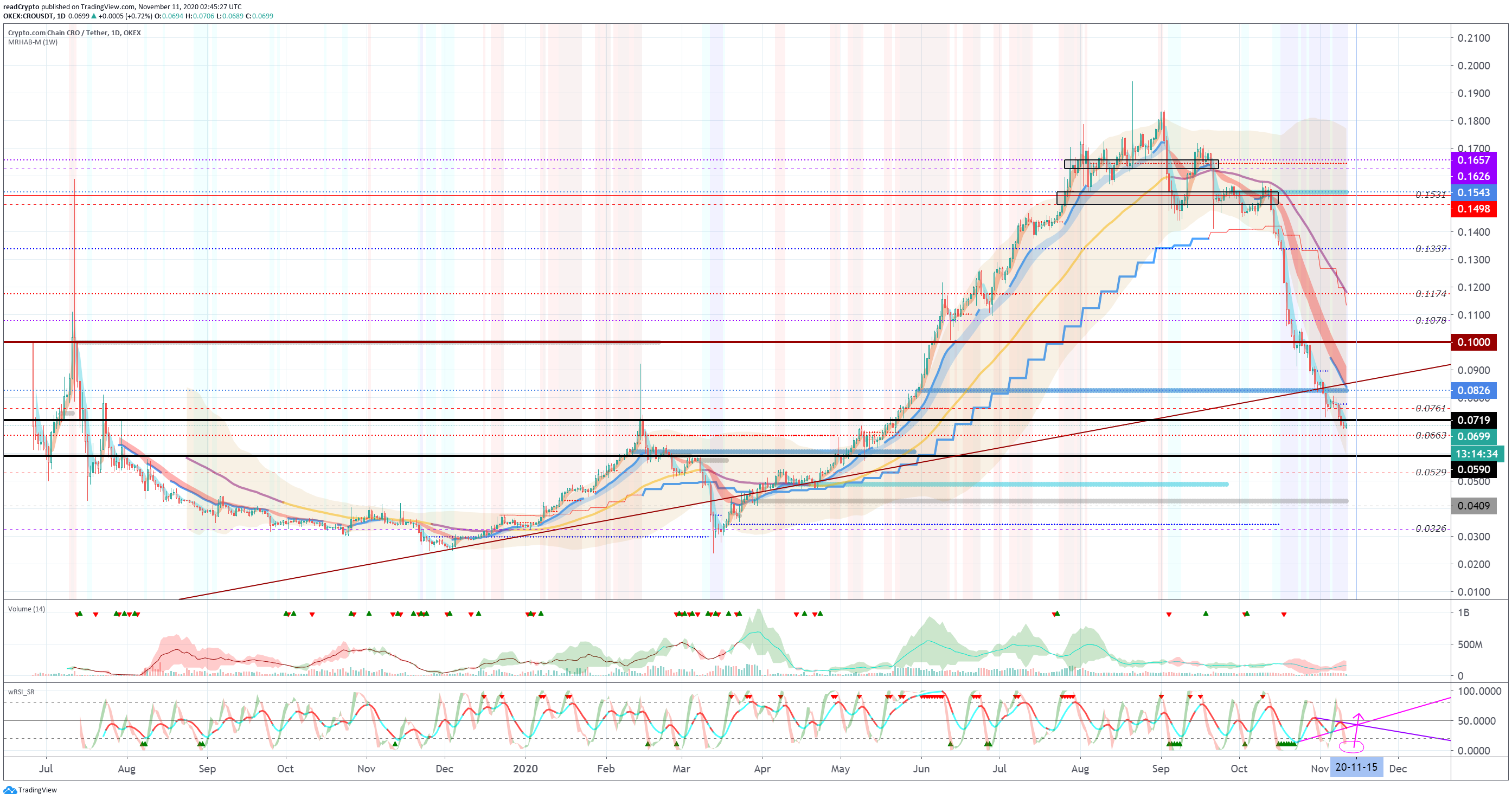This screenshot has height=800, width=1512.
Task: Click the dark red 0.1000 price label
Action: (x=1473, y=342)
